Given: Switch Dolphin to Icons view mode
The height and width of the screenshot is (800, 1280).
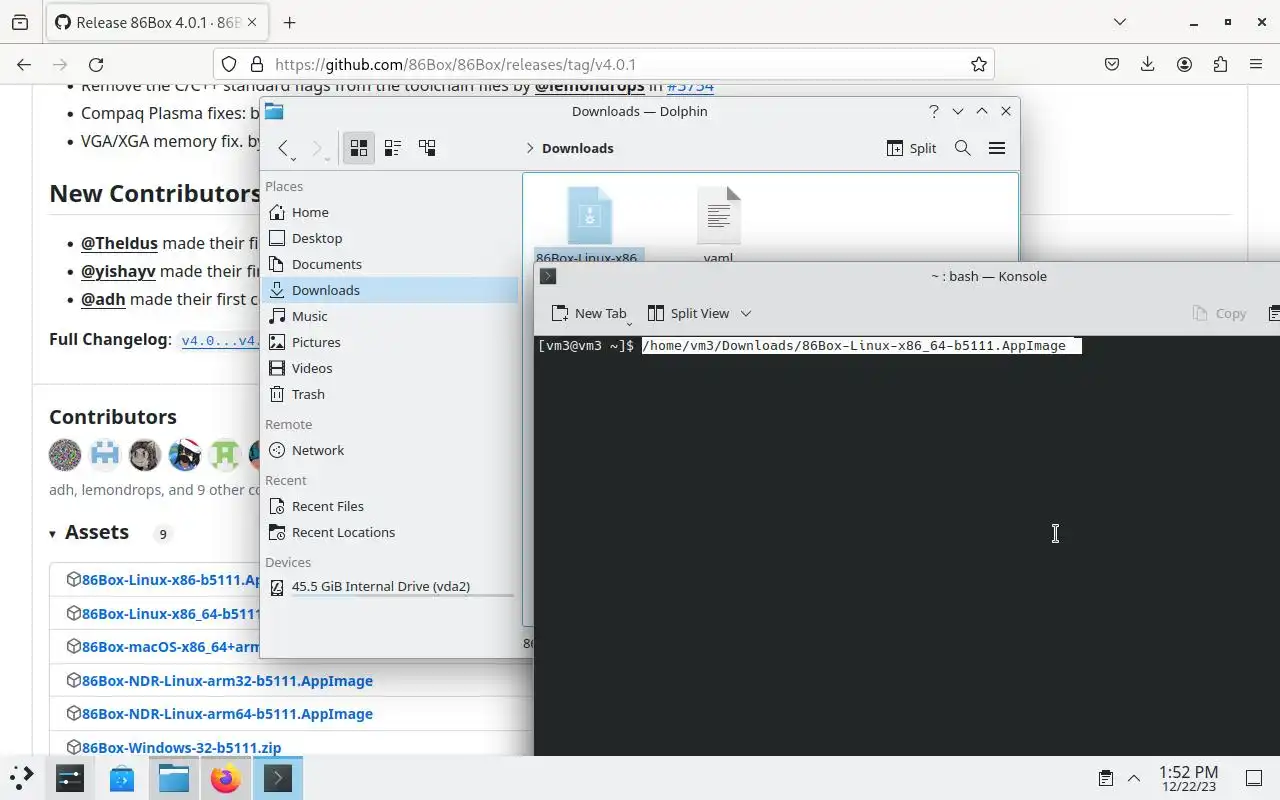Looking at the screenshot, I should tap(358, 148).
